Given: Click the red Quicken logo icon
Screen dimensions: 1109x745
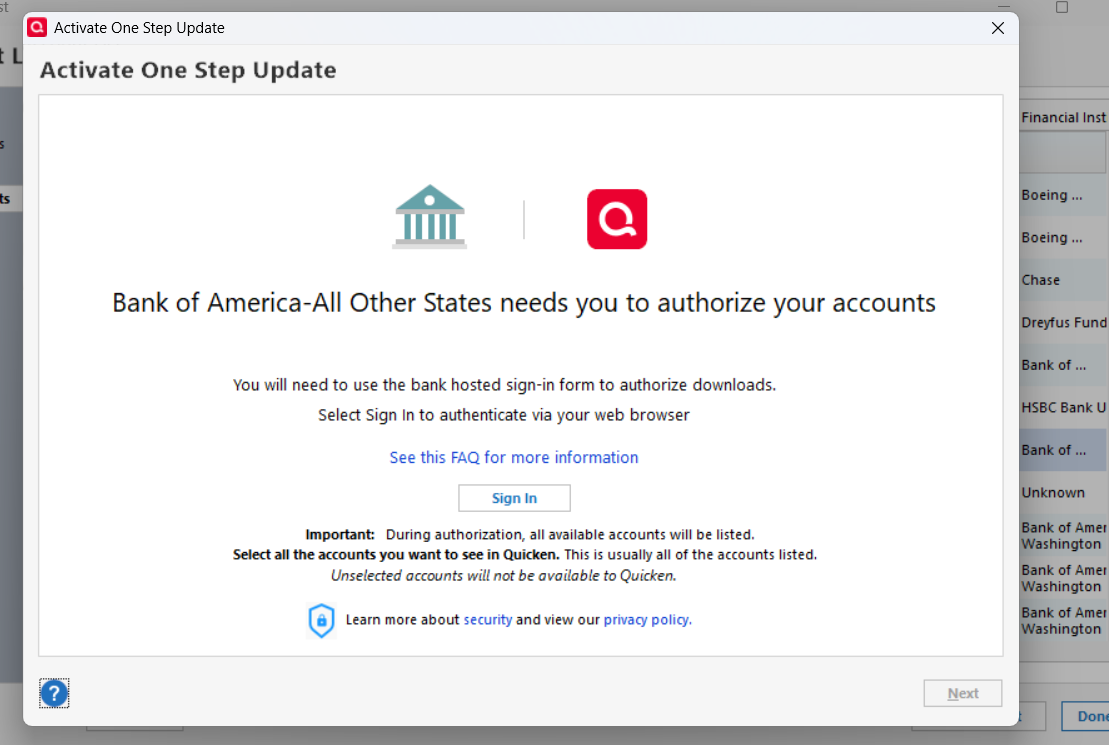Looking at the screenshot, I should 617,219.
